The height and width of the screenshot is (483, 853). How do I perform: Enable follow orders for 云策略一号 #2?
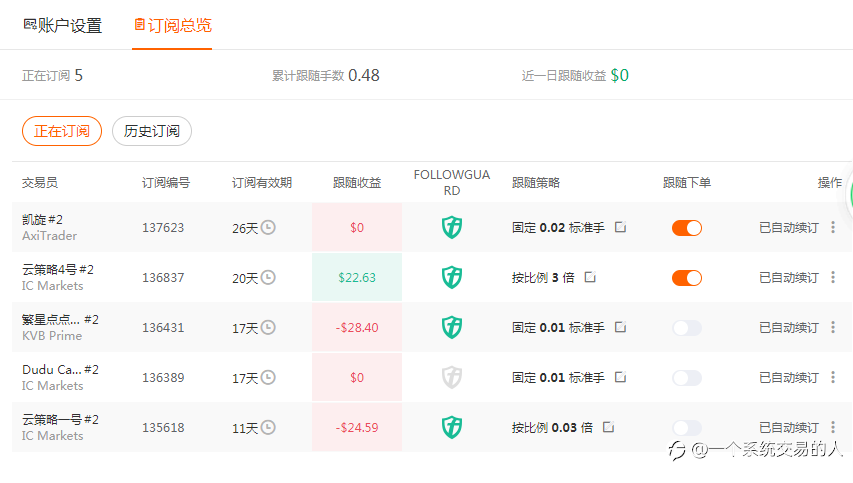click(687, 428)
